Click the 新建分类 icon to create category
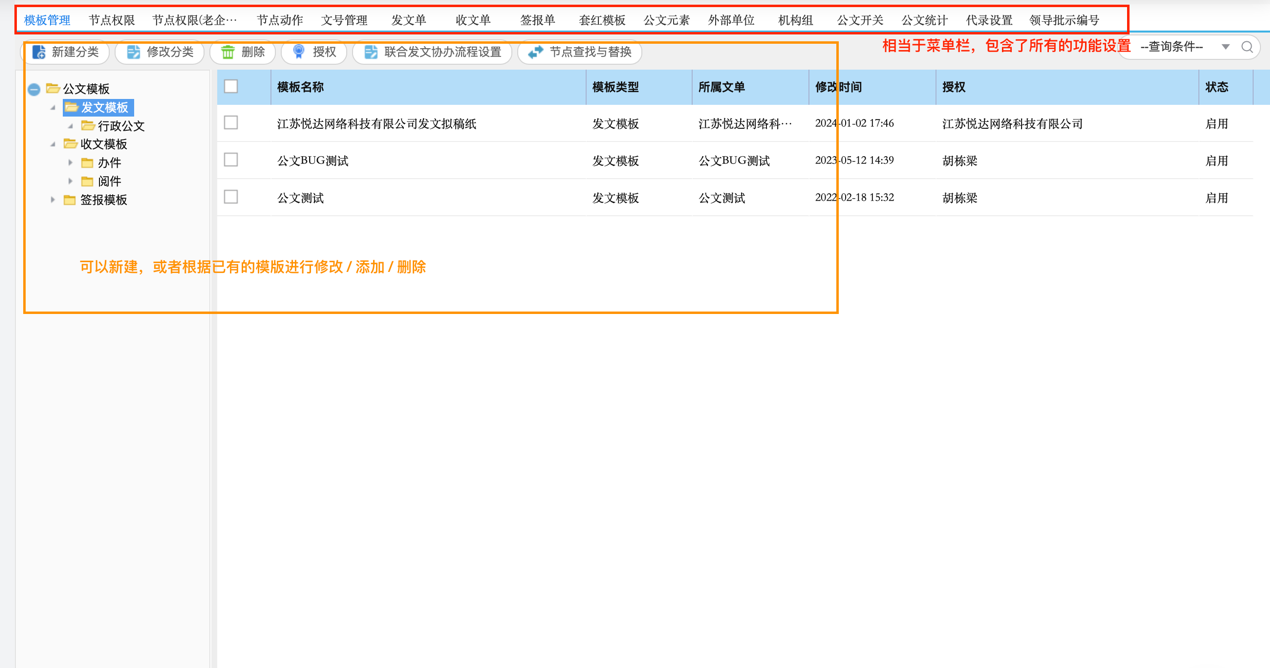1270x668 pixels. 37,52
